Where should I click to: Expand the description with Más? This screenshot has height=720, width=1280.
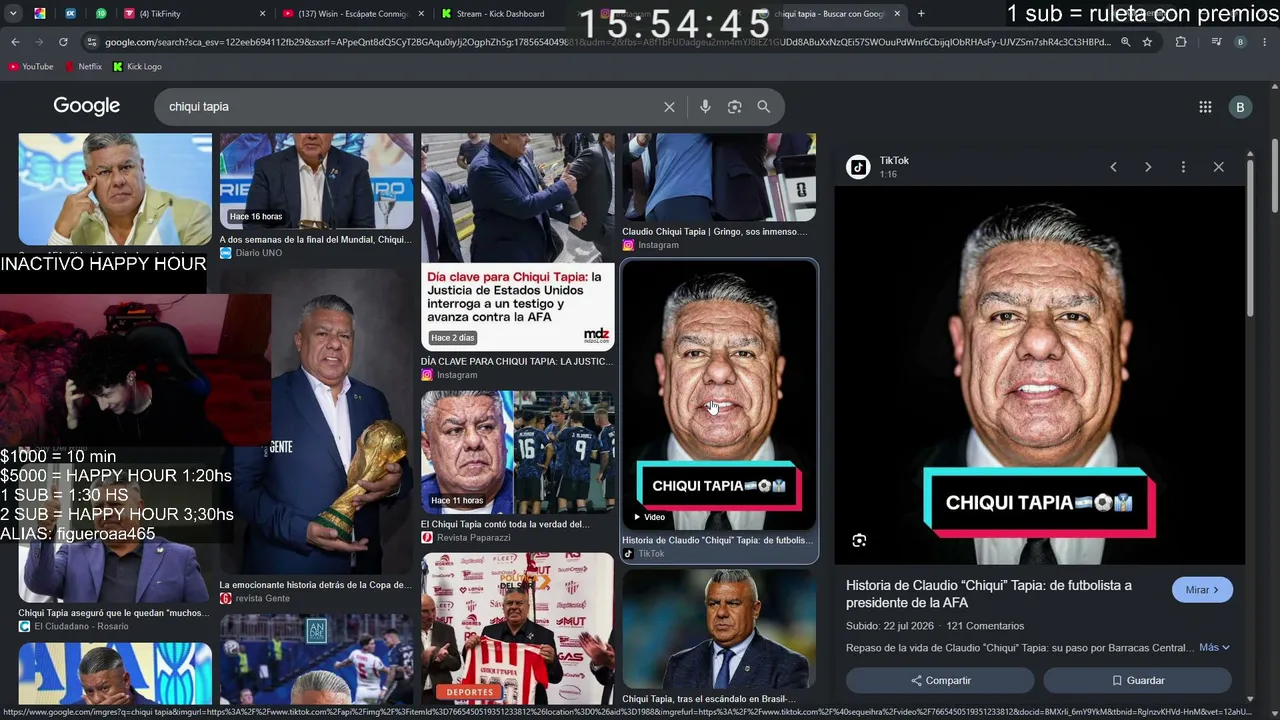tap(1214, 647)
